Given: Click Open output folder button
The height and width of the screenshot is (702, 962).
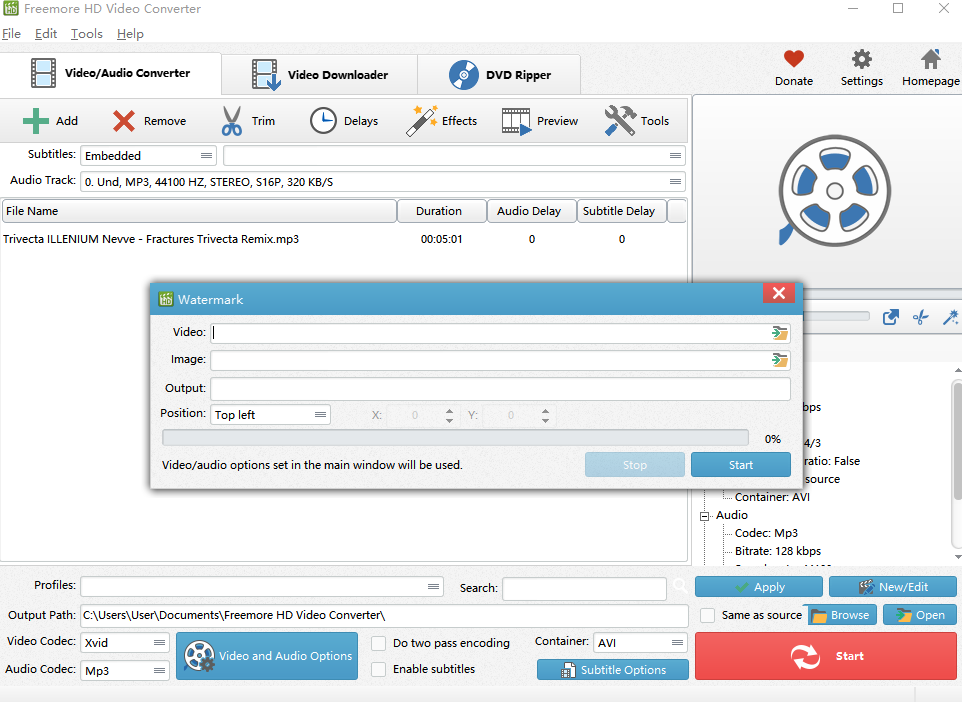Looking at the screenshot, I should [x=919, y=615].
